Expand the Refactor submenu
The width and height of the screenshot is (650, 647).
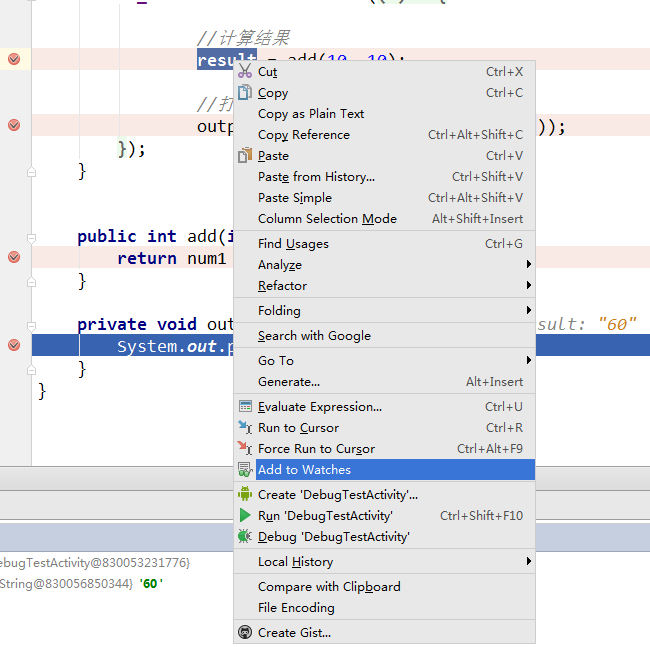click(x=384, y=286)
